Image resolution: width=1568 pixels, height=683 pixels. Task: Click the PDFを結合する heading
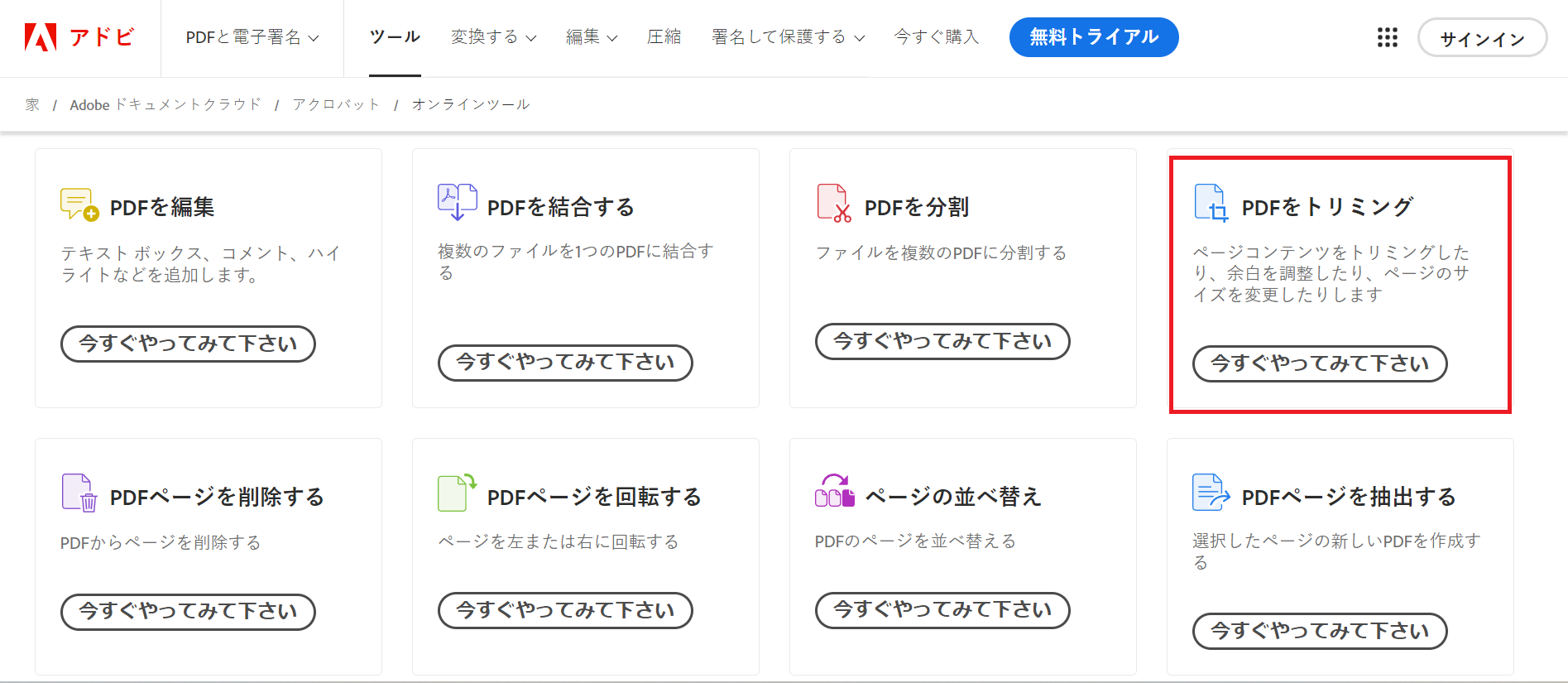(x=561, y=207)
